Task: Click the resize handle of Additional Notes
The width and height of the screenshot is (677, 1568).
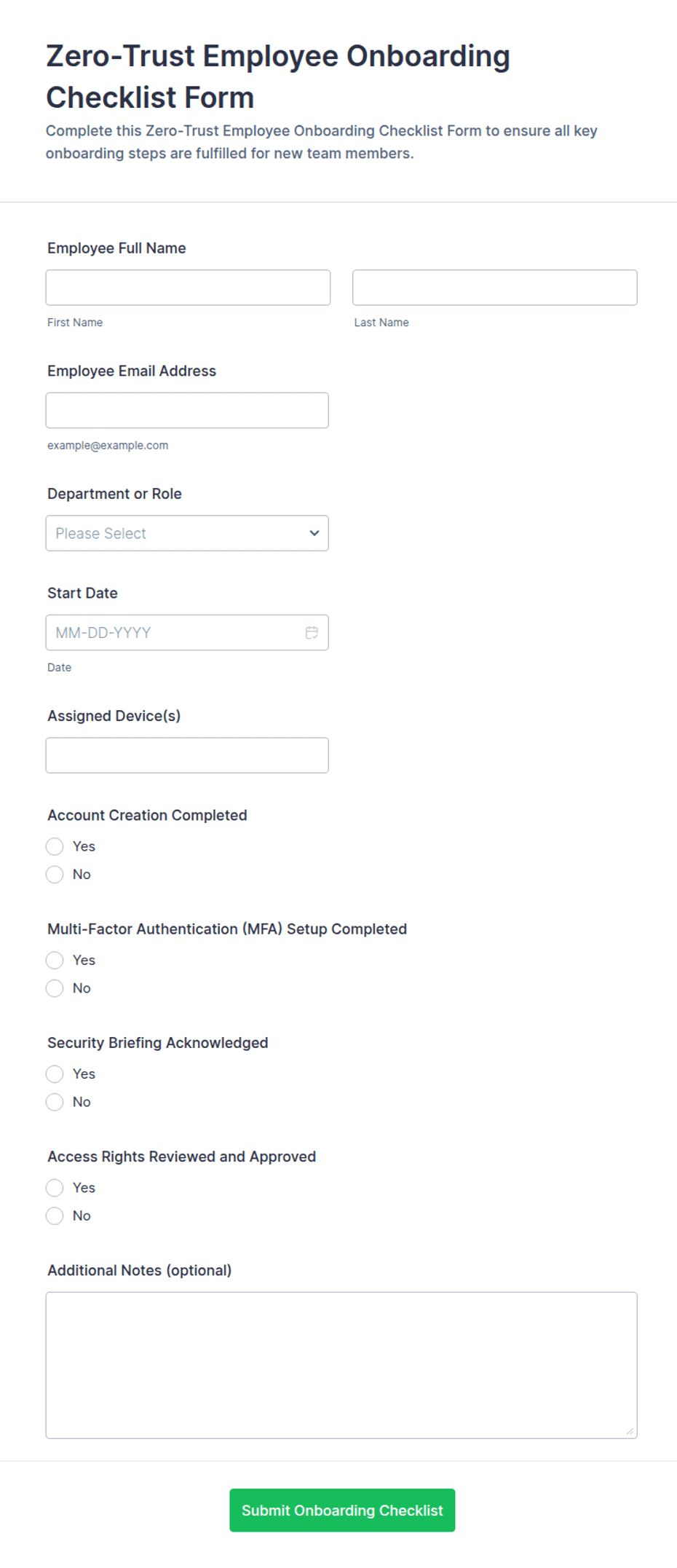Action: (x=630, y=1431)
